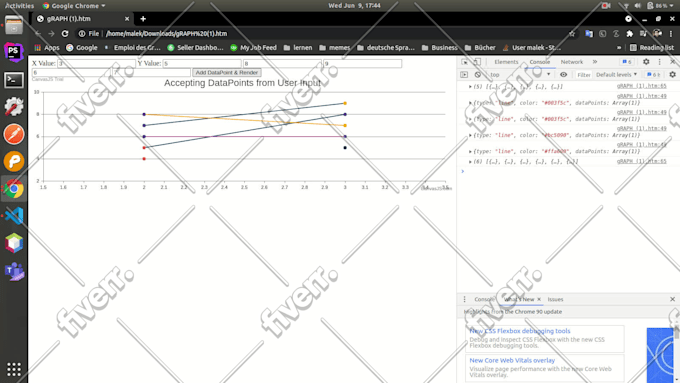
Task: Open the Files icon in the Ubuntu dock
Action: coord(14,25)
